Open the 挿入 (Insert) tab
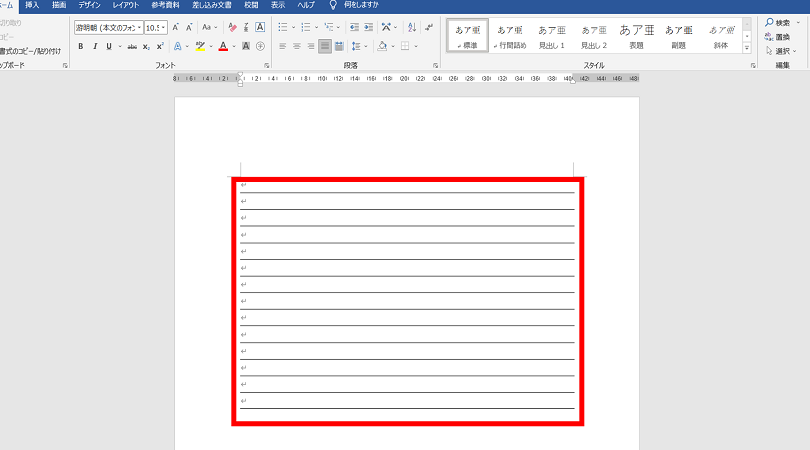The image size is (810, 450). (x=32, y=5)
